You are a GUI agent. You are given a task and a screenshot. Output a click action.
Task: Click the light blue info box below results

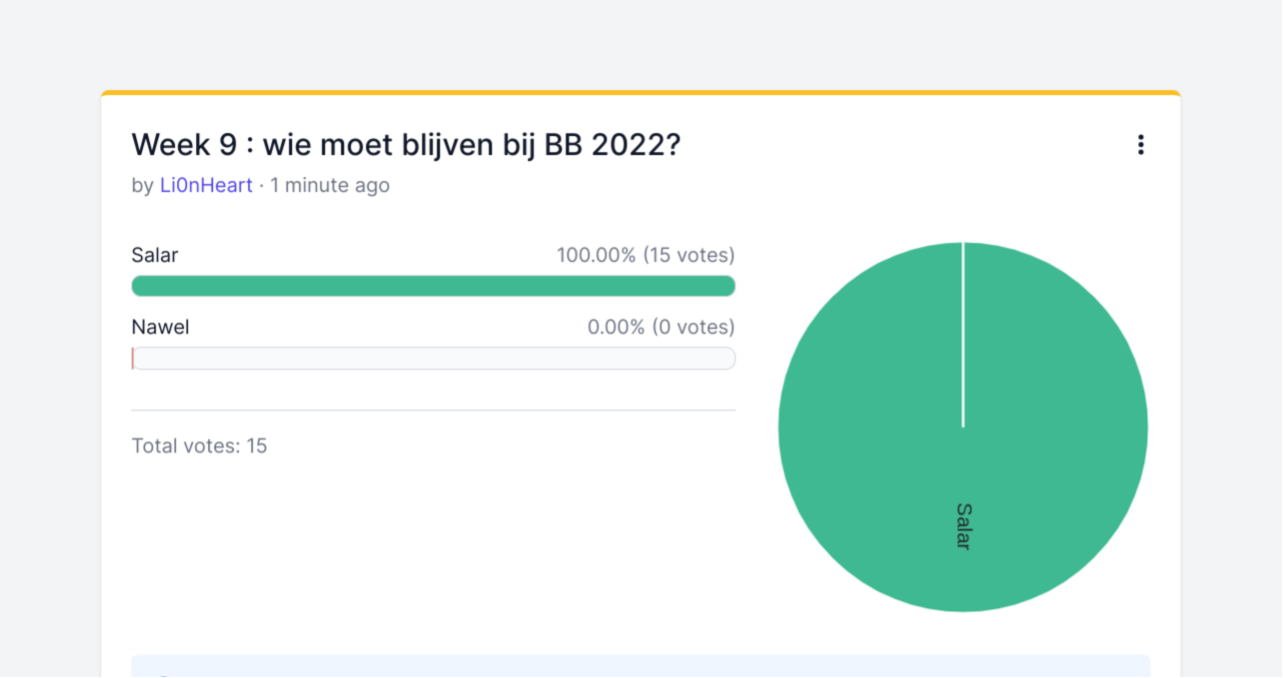pyautogui.click(x=641, y=667)
